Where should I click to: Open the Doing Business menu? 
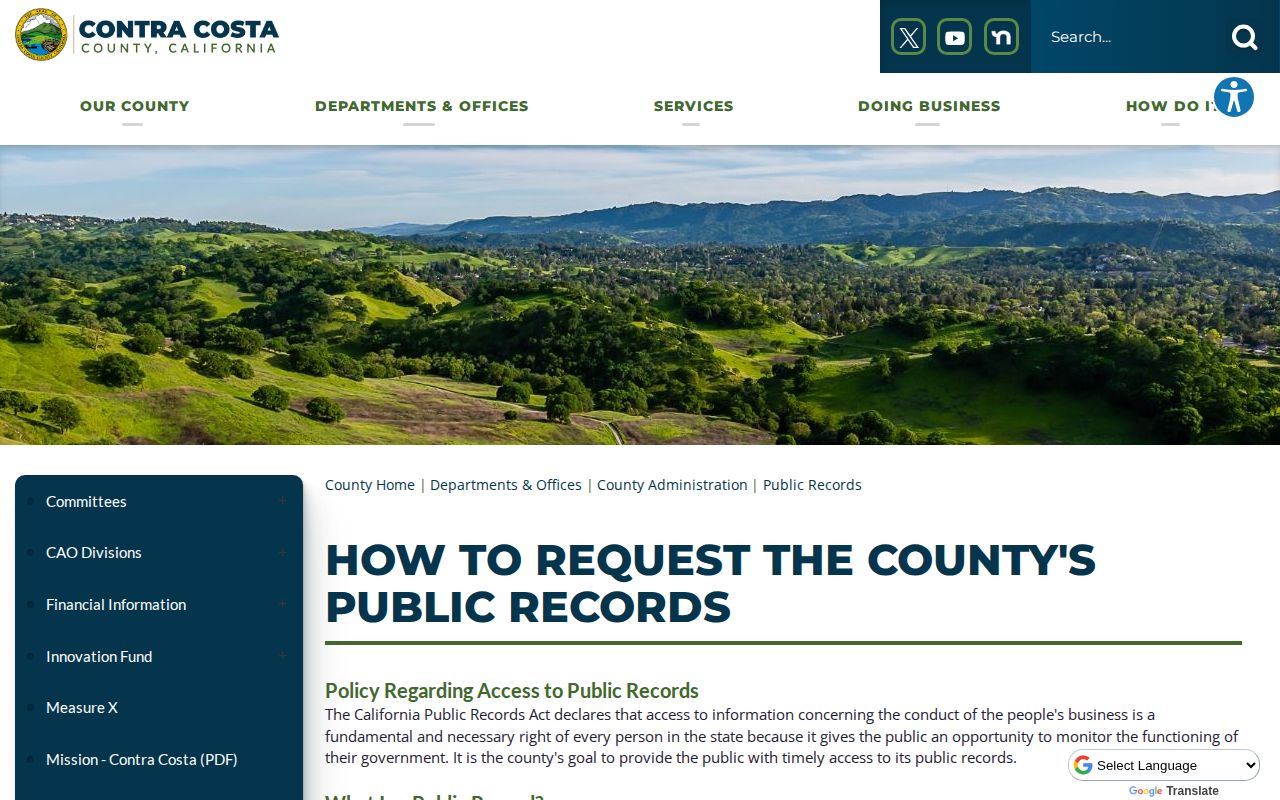pos(929,106)
